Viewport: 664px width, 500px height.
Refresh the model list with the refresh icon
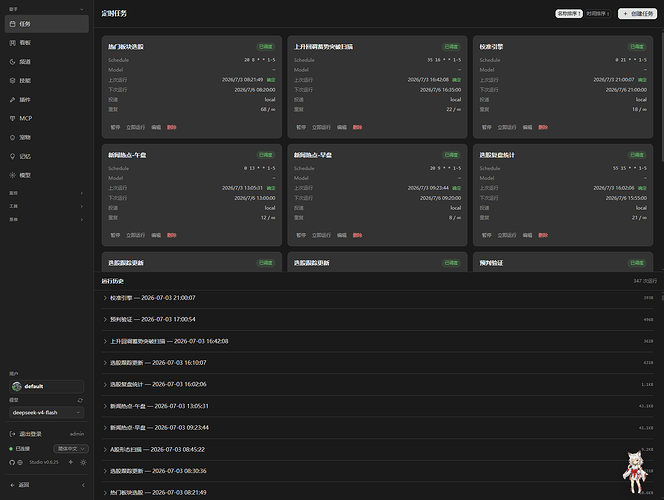80,400
